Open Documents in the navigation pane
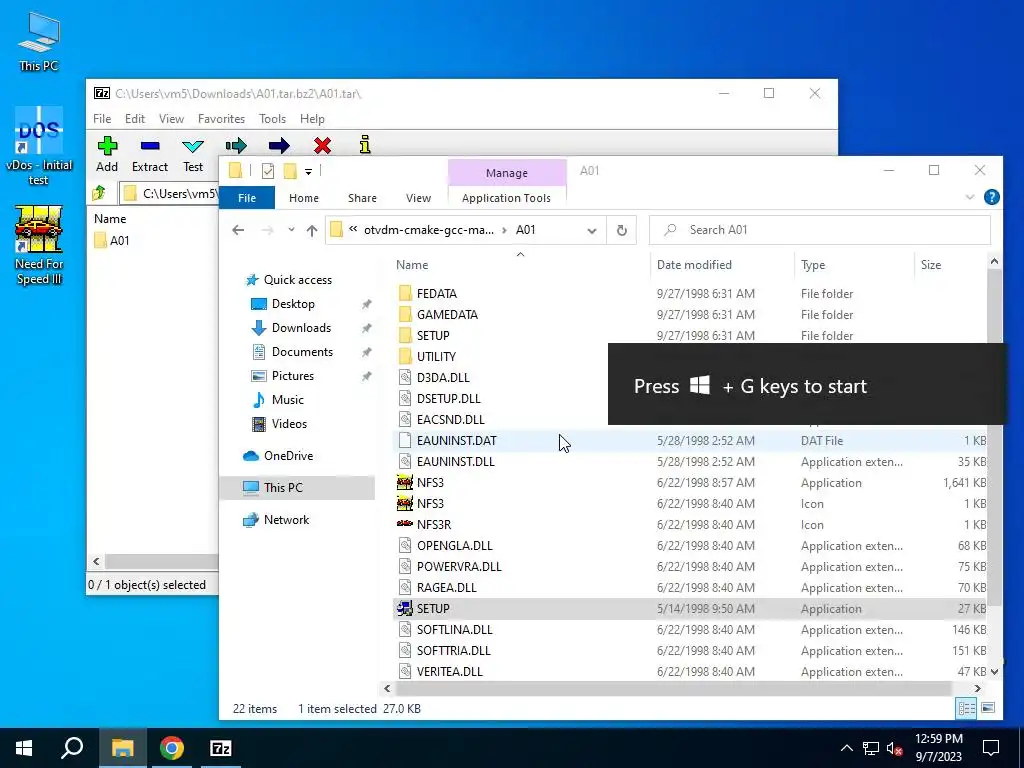This screenshot has height=768, width=1024. [x=292, y=352]
